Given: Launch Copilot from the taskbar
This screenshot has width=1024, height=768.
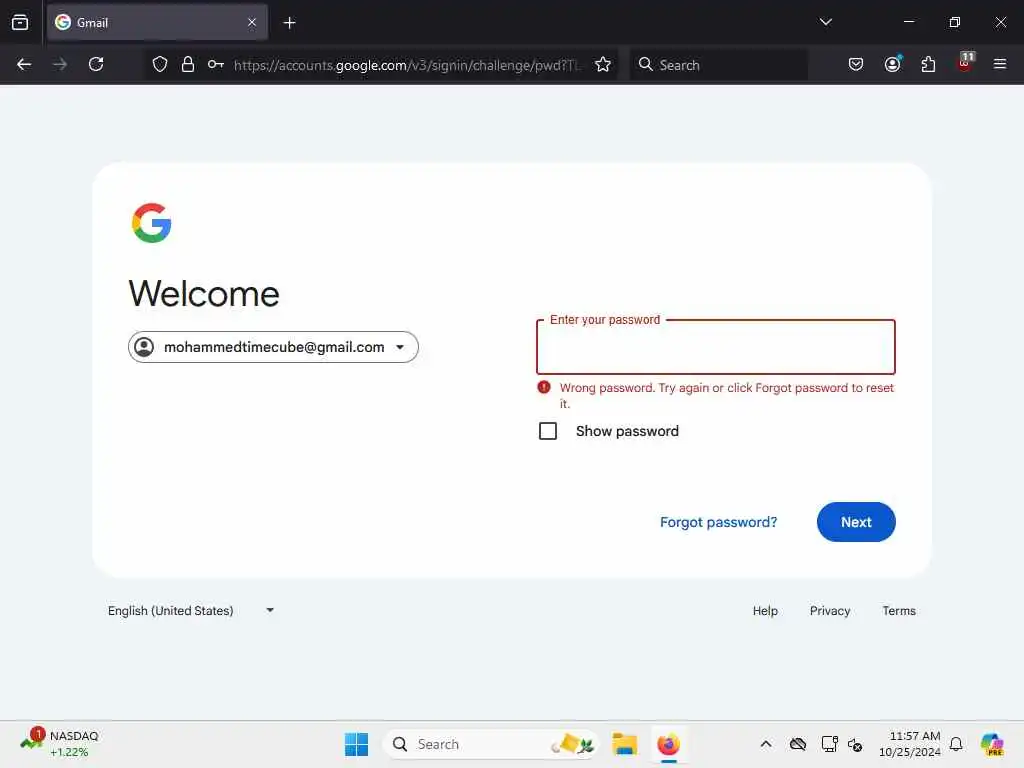Looking at the screenshot, I should (992, 744).
